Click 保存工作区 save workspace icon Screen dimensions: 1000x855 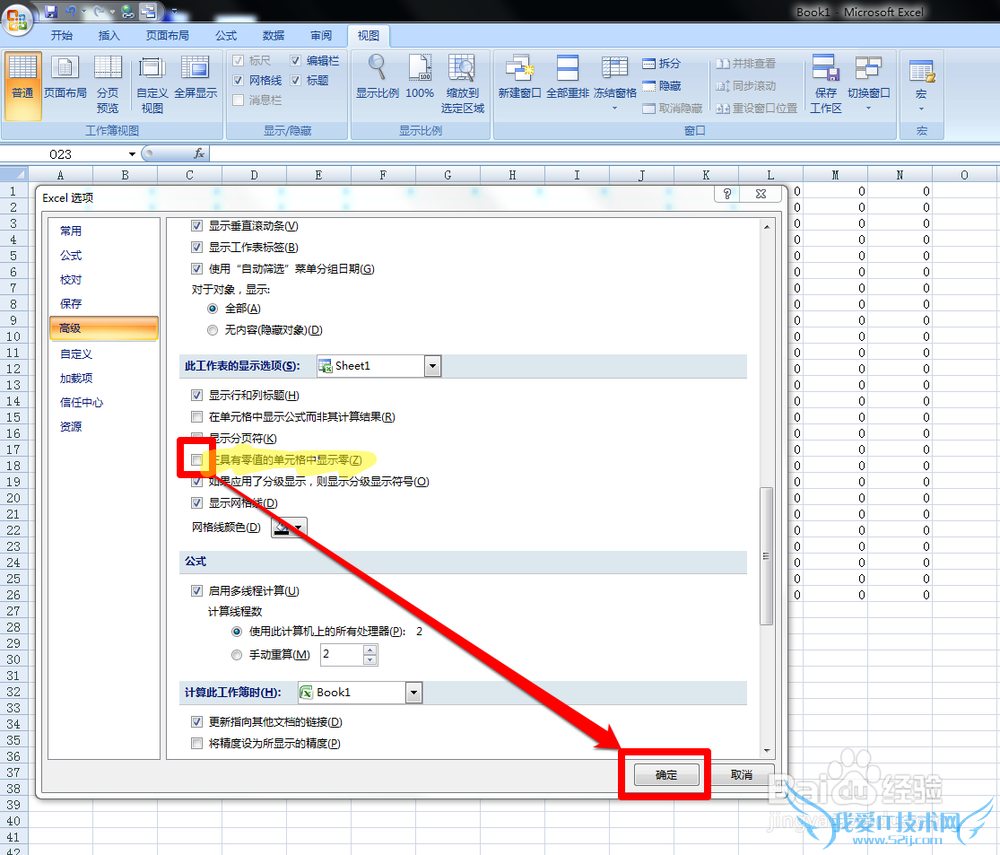(826, 84)
